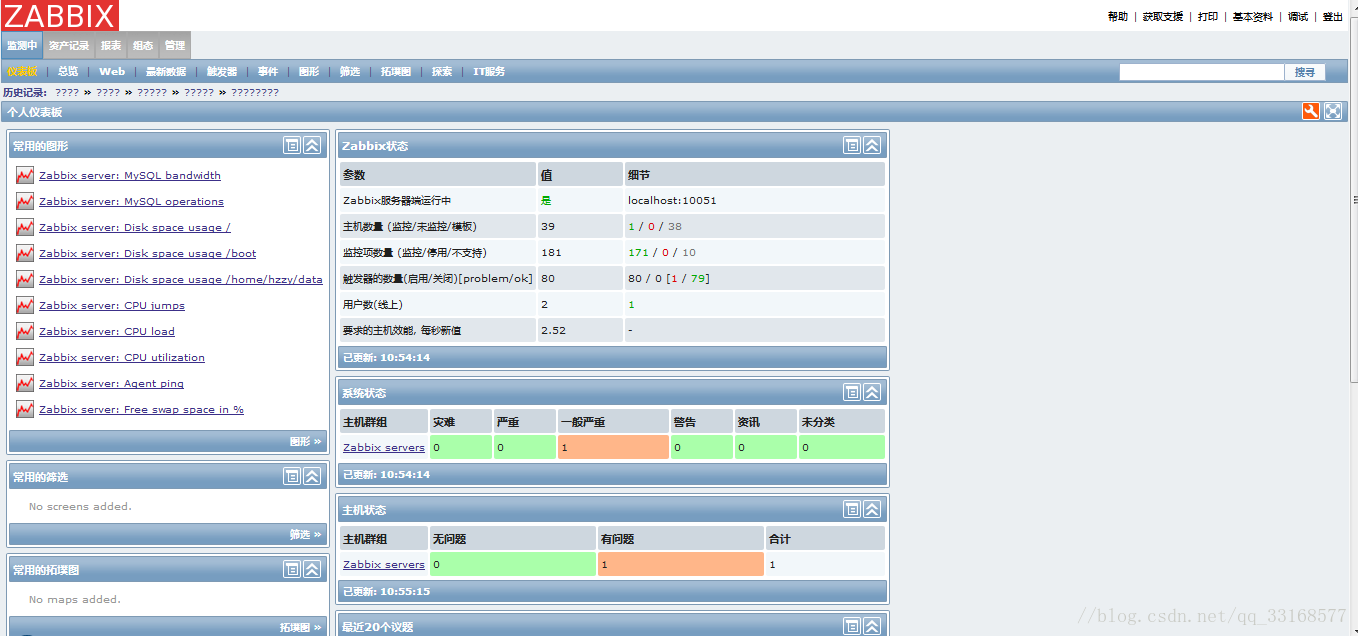This screenshot has width=1358, height=636.
Task: Click 图形 » footer link in graphs widget
Action: click(x=305, y=441)
